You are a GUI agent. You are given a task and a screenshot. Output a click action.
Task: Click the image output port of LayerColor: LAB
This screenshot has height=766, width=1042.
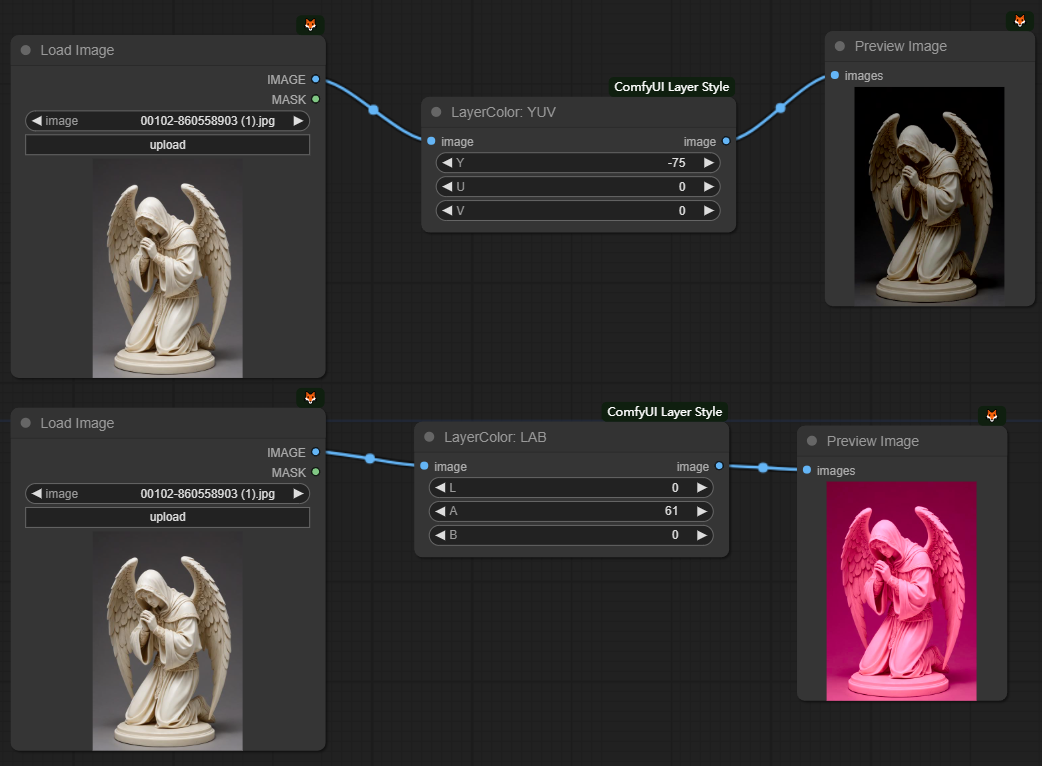719,466
